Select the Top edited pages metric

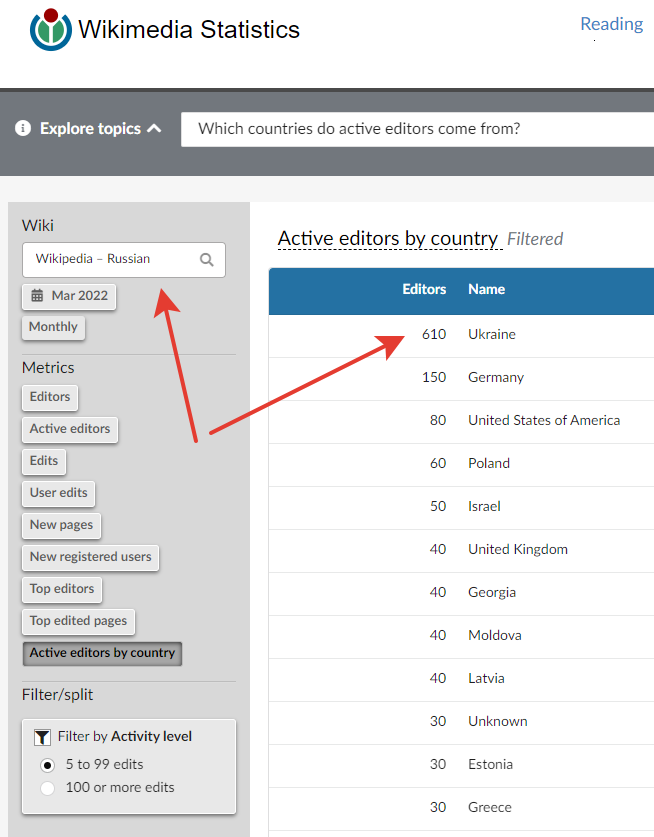click(78, 621)
